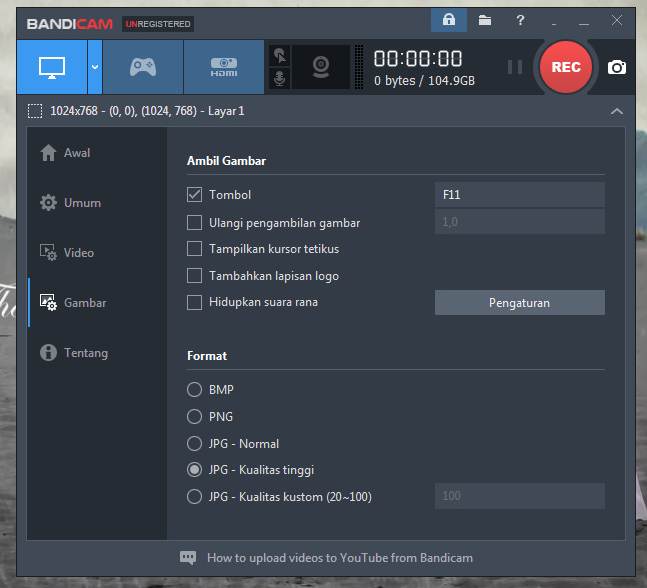
Task: Click the 1024x768 capture area text
Action: pos(147,111)
